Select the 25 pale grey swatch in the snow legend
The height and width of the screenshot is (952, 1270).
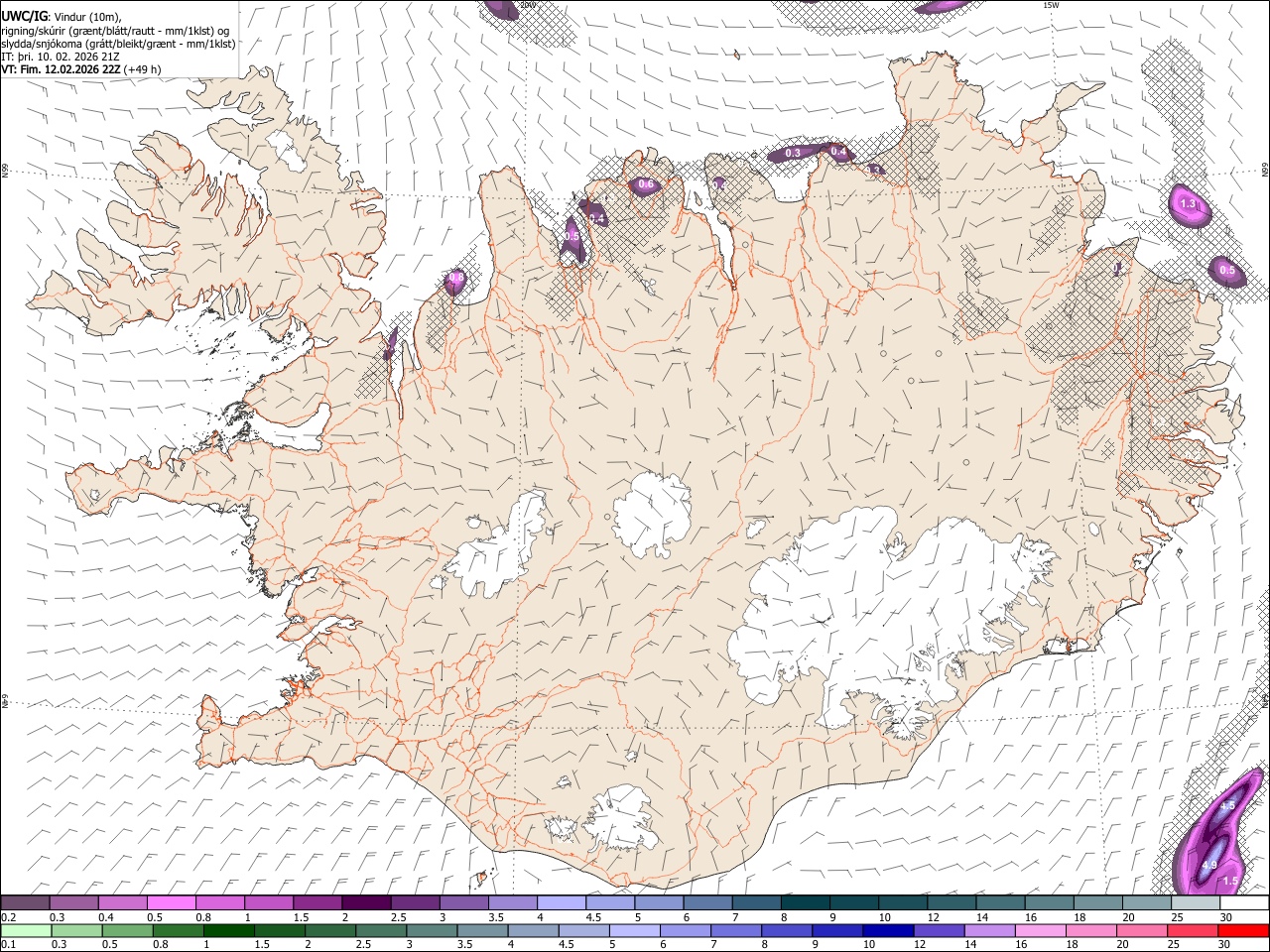pyautogui.click(x=1196, y=903)
